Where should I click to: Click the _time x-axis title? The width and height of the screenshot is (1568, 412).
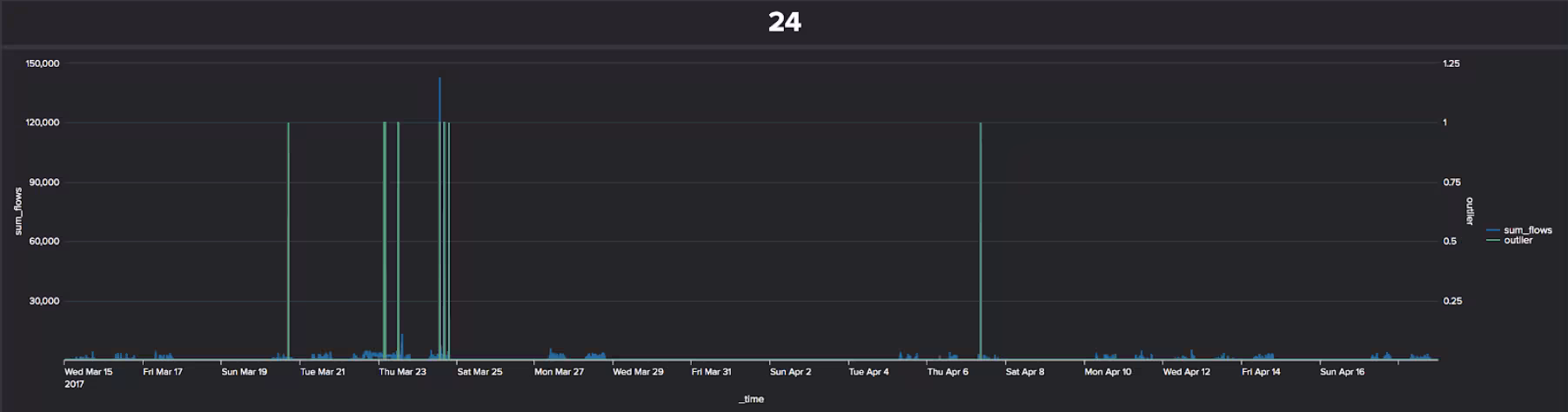coord(751,399)
